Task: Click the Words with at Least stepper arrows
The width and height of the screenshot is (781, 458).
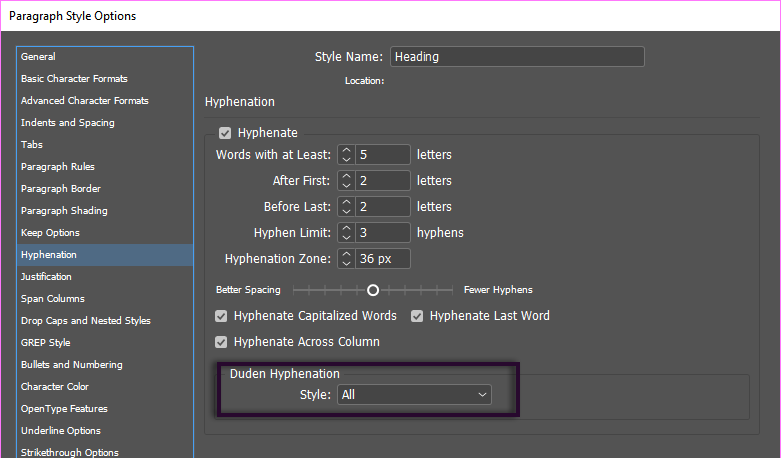Action: pos(346,155)
